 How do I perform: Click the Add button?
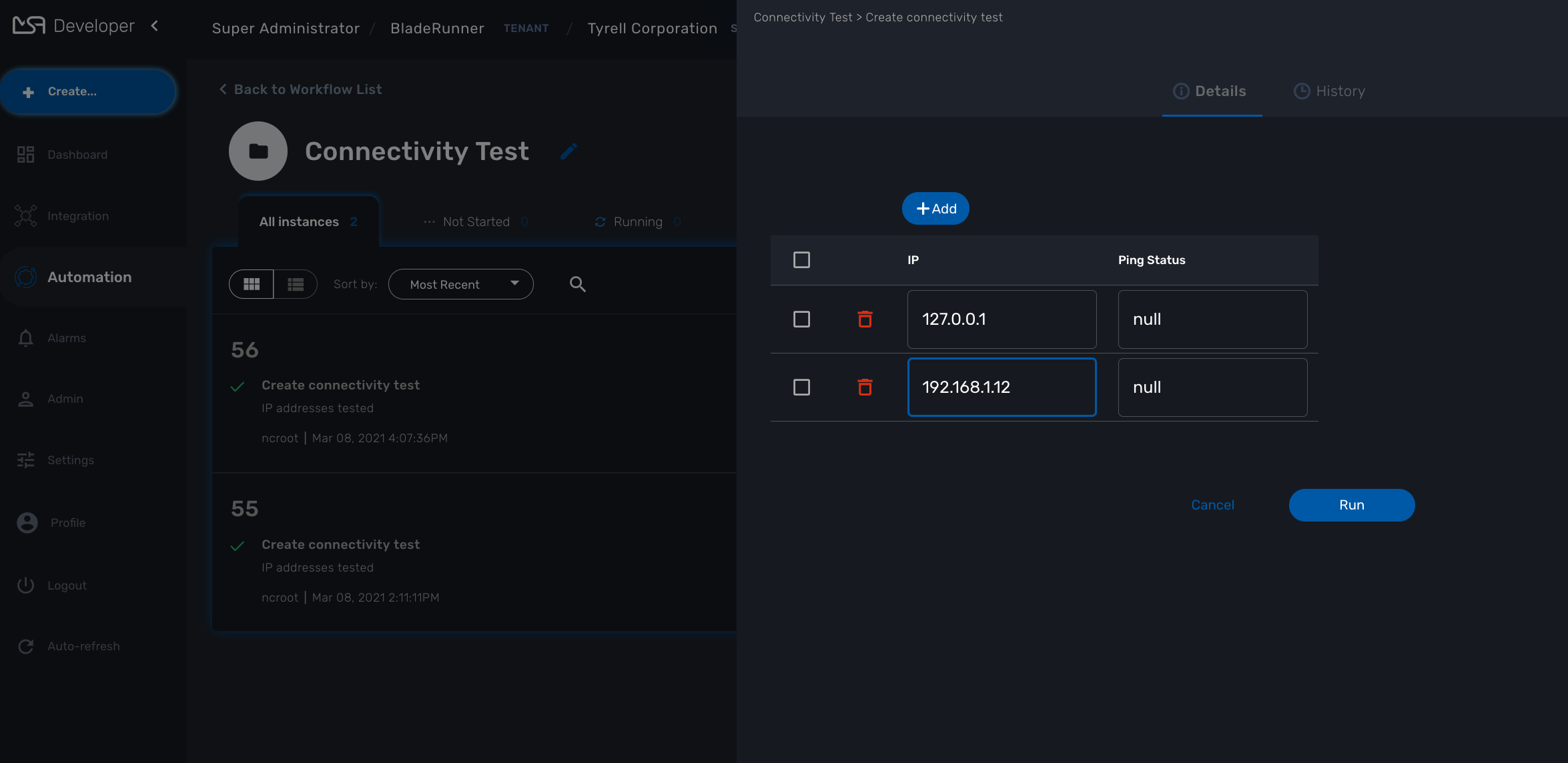[935, 209]
